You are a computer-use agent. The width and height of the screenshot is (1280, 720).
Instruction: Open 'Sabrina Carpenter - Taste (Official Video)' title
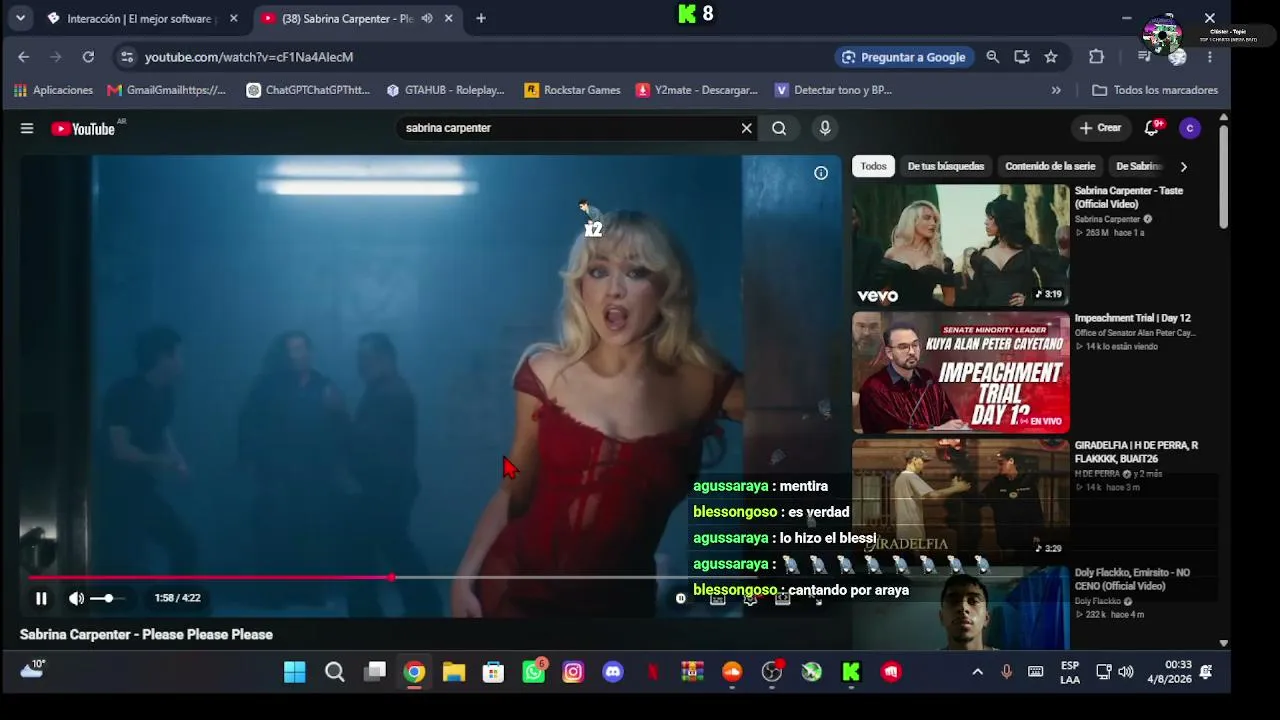pos(1129,197)
